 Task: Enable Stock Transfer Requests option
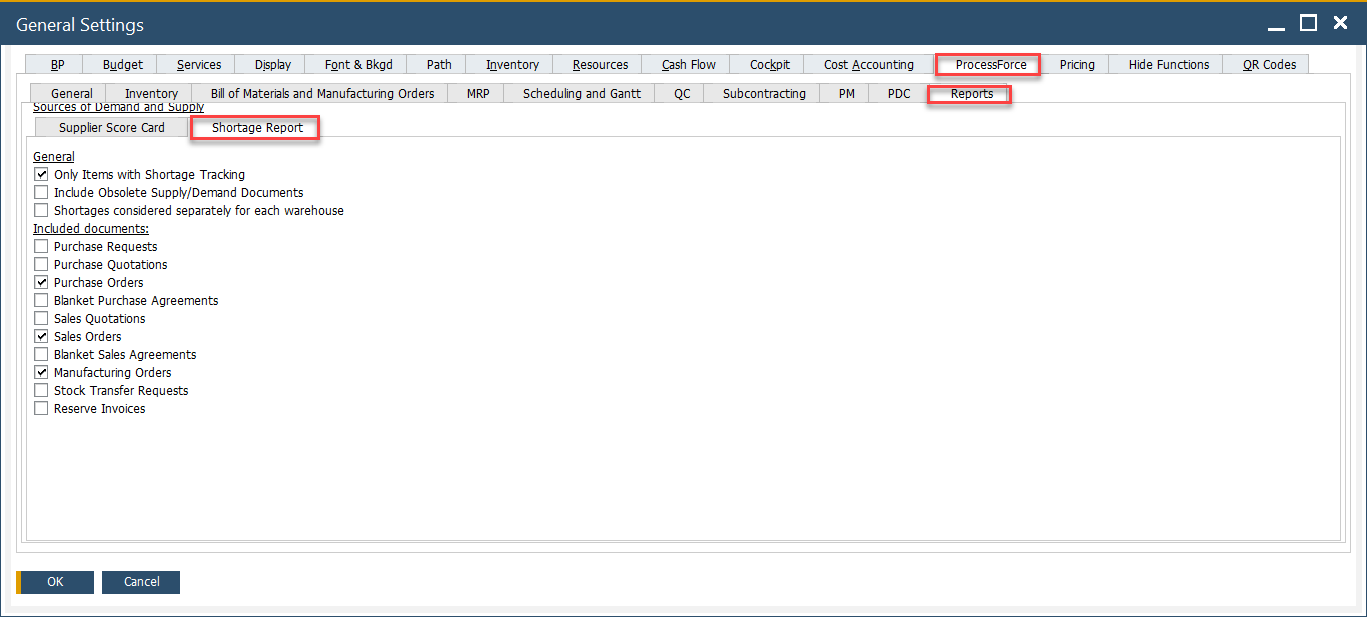(x=41, y=391)
